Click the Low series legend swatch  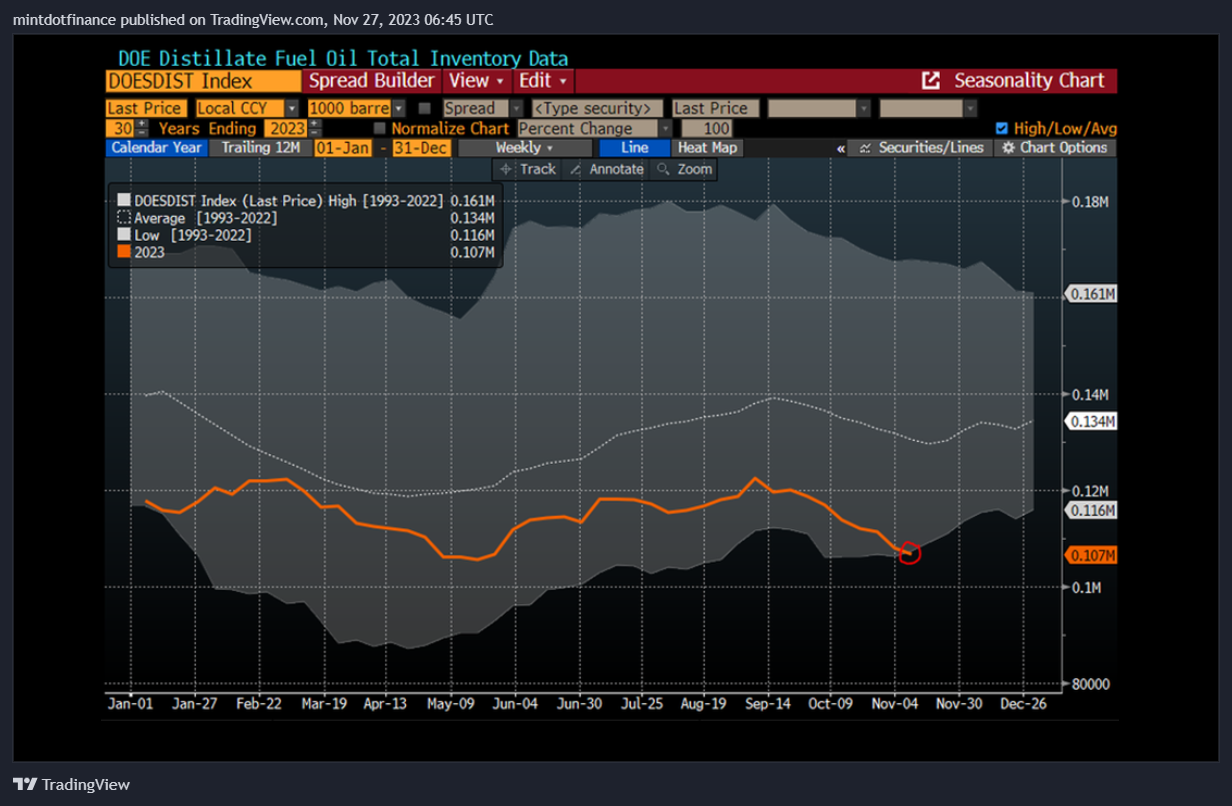pos(124,235)
